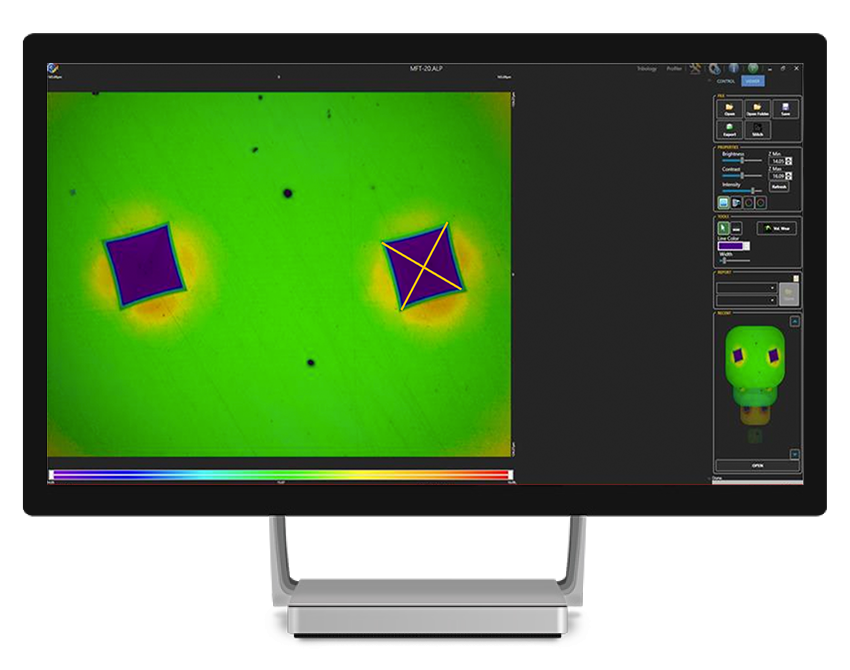Switch to the 2D image view mode

[x=724, y=202]
